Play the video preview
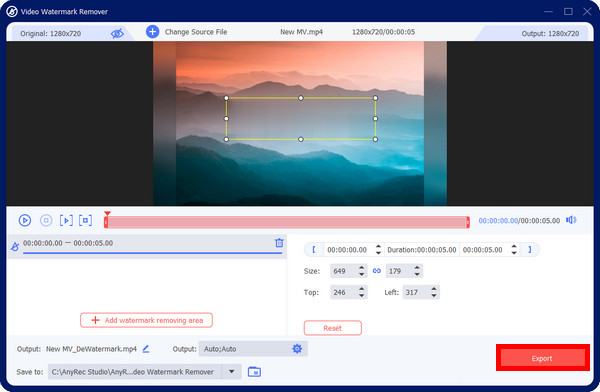The image size is (600, 392). 25,220
